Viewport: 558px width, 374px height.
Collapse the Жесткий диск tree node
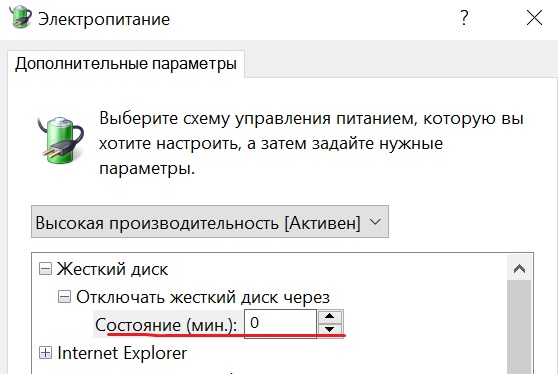coord(45,269)
